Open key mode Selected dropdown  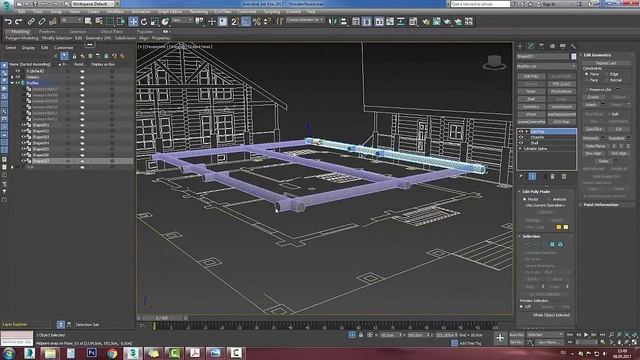(x=545, y=335)
